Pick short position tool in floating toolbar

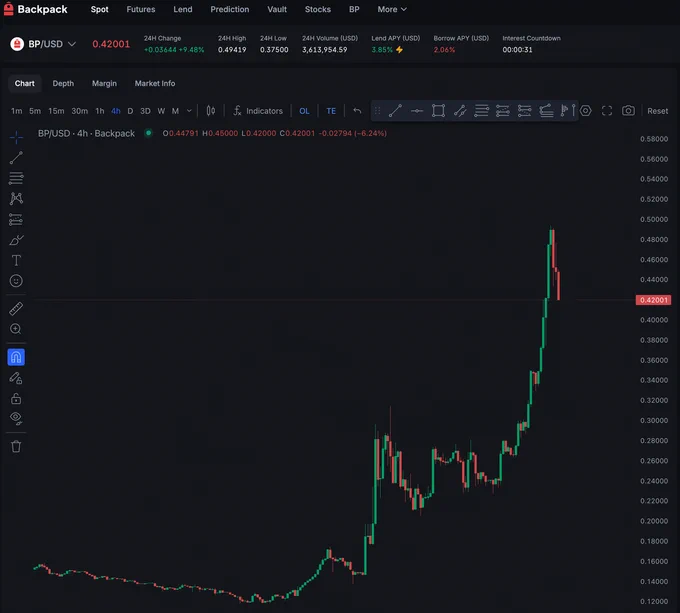point(524,111)
